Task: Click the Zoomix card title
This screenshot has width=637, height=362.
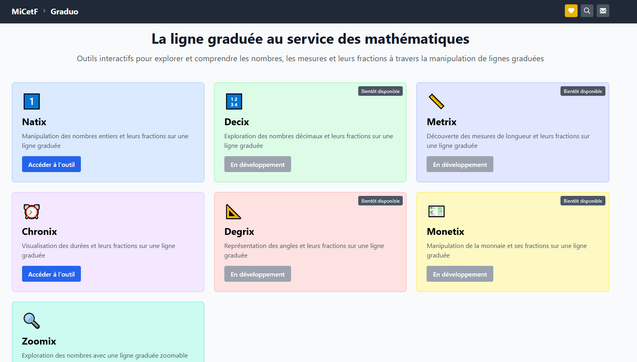Action: click(39, 341)
